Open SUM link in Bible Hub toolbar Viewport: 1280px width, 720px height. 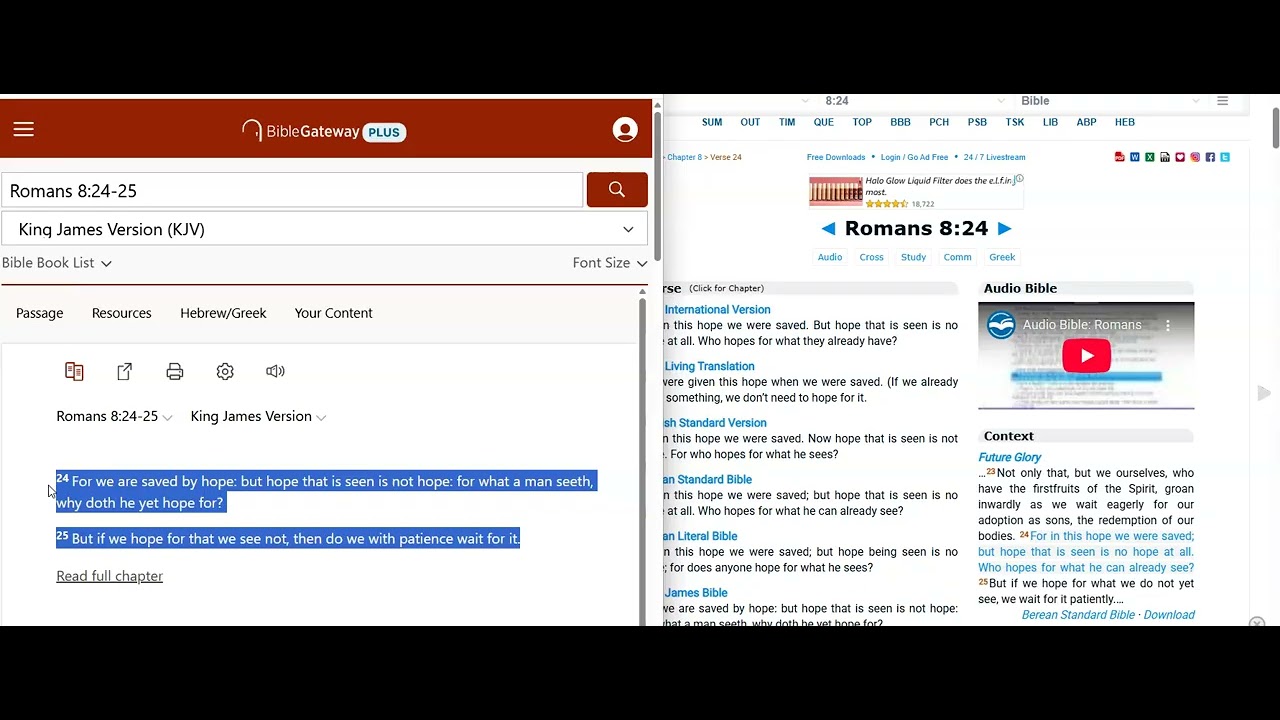(x=712, y=122)
